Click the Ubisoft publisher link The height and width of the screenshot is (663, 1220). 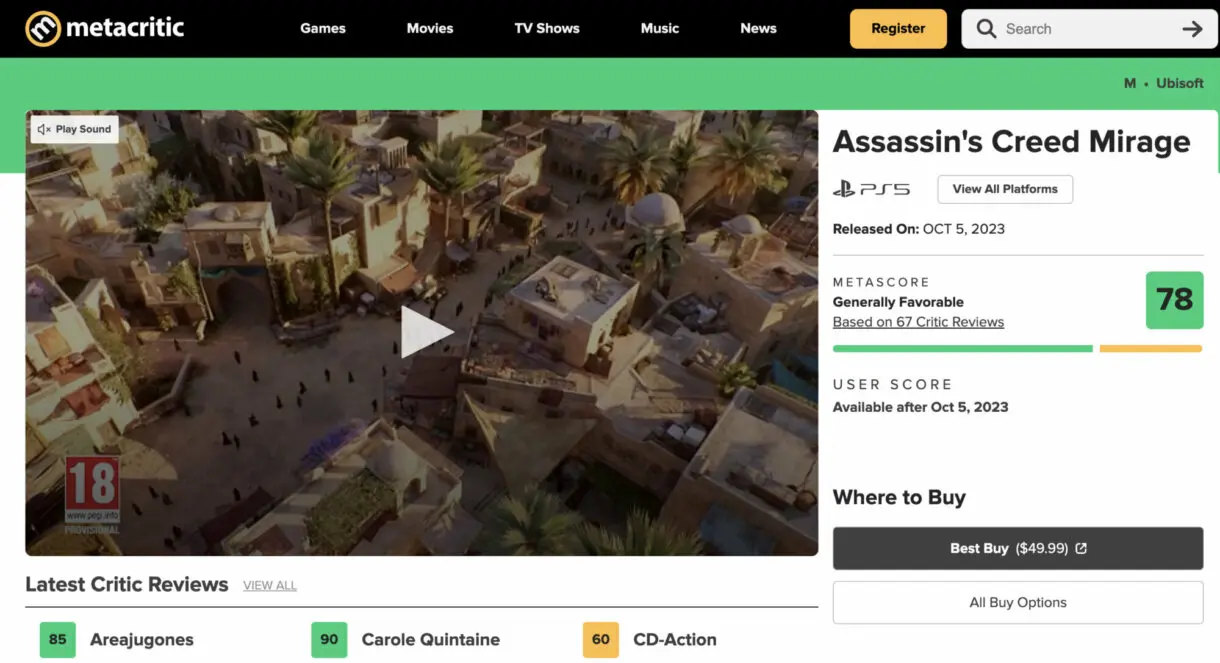(x=1180, y=83)
